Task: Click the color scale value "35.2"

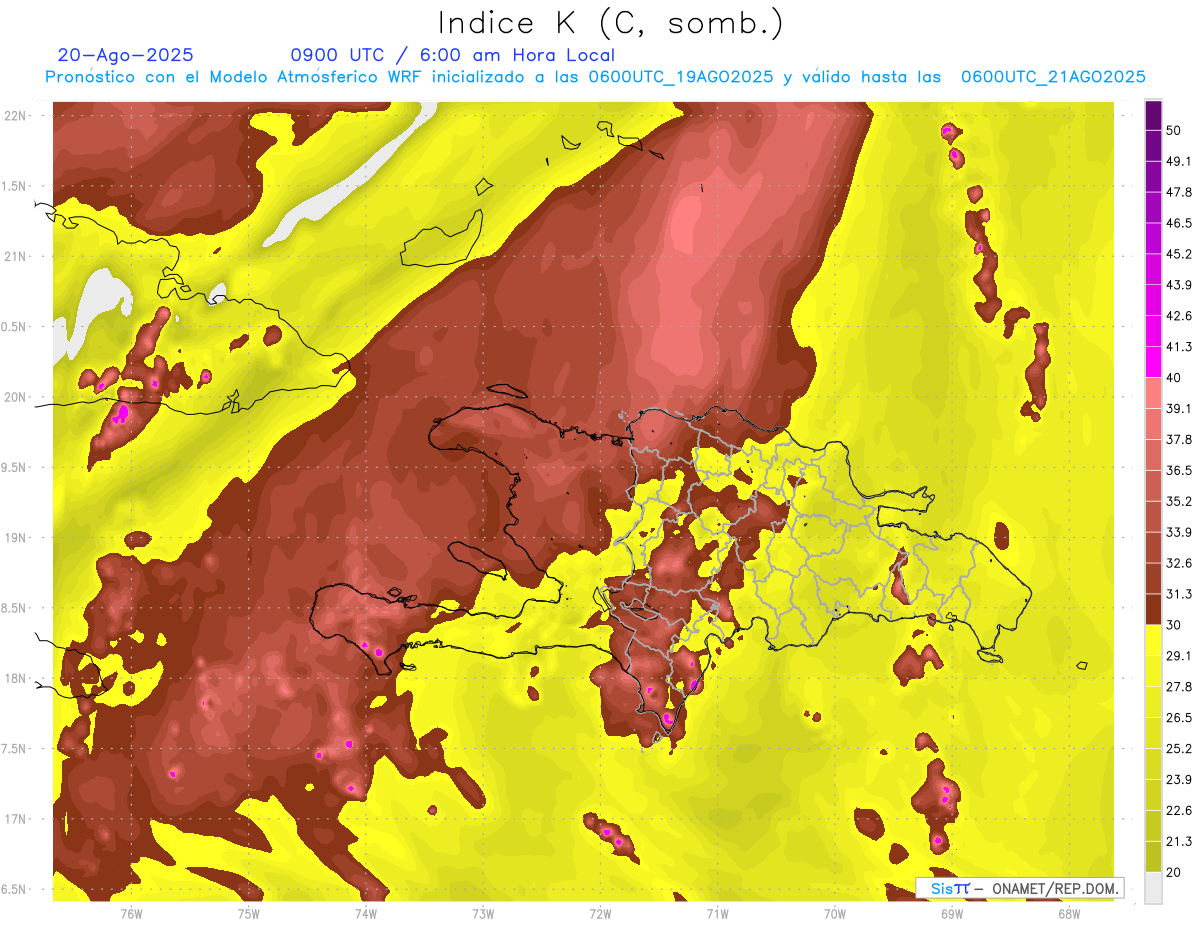Action: 1178,501
